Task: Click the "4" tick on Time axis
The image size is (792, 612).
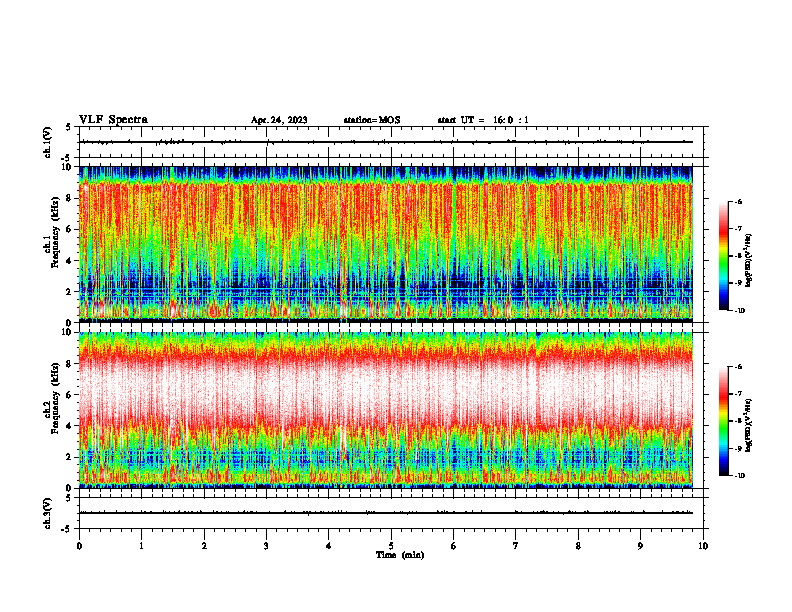Action: click(x=329, y=546)
